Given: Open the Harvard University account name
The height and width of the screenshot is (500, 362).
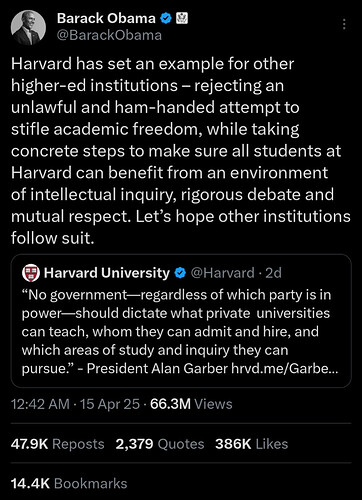Looking at the screenshot, I should pyautogui.click(x=107, y=273).
